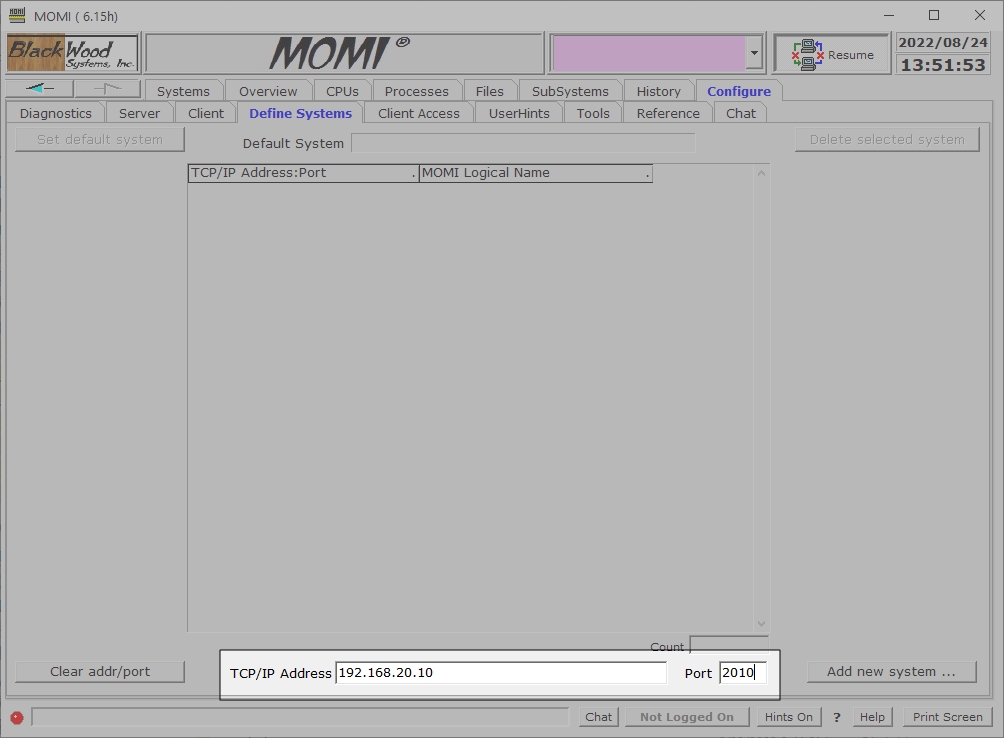The height and width of the screenshot is (738, 1004).
Task: Sort by MOMI Logical Name column header
Action: [536, 173]
